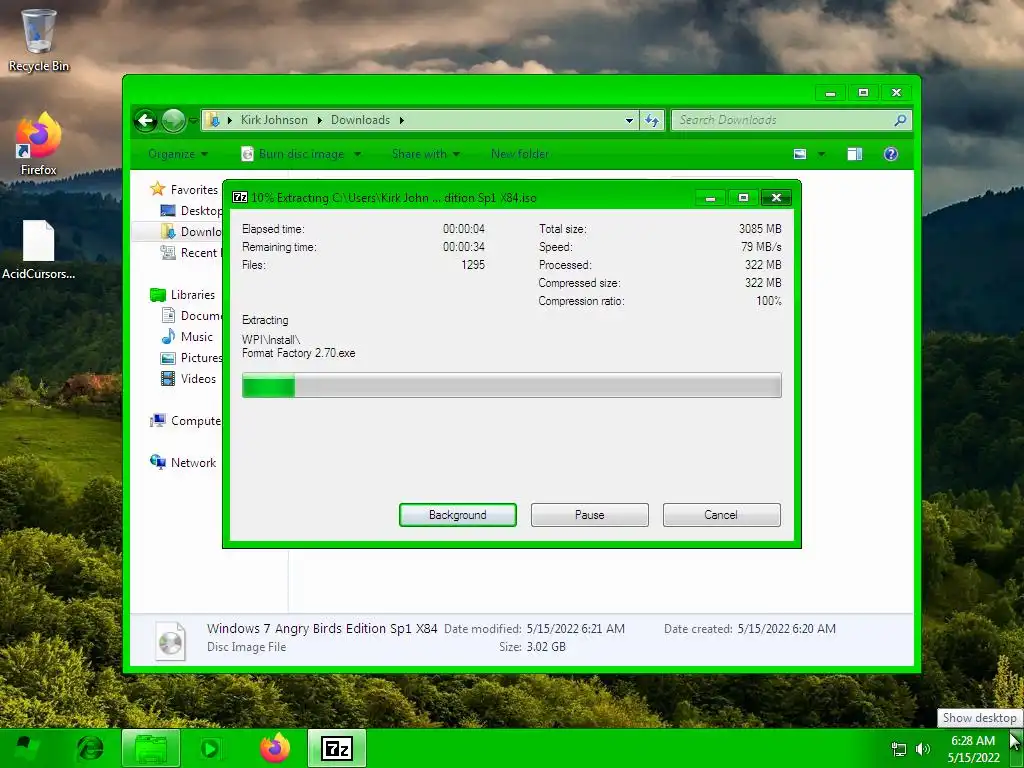Open Explorer help via the question mark icon
The width and height of the screenshot is (1024, 768).
click(x=891, y=154)
